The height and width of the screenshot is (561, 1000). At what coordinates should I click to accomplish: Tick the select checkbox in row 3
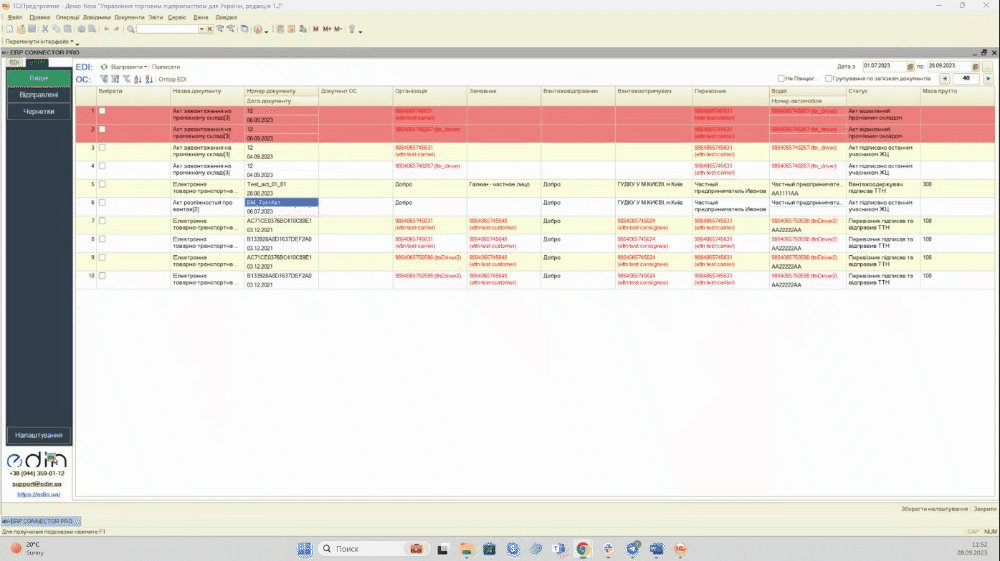102,147
